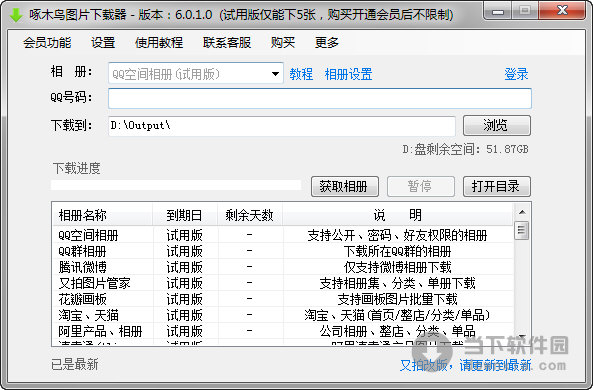Select the QQ群相册 row
Screen dimensions: 593x390
pos(283,251)
